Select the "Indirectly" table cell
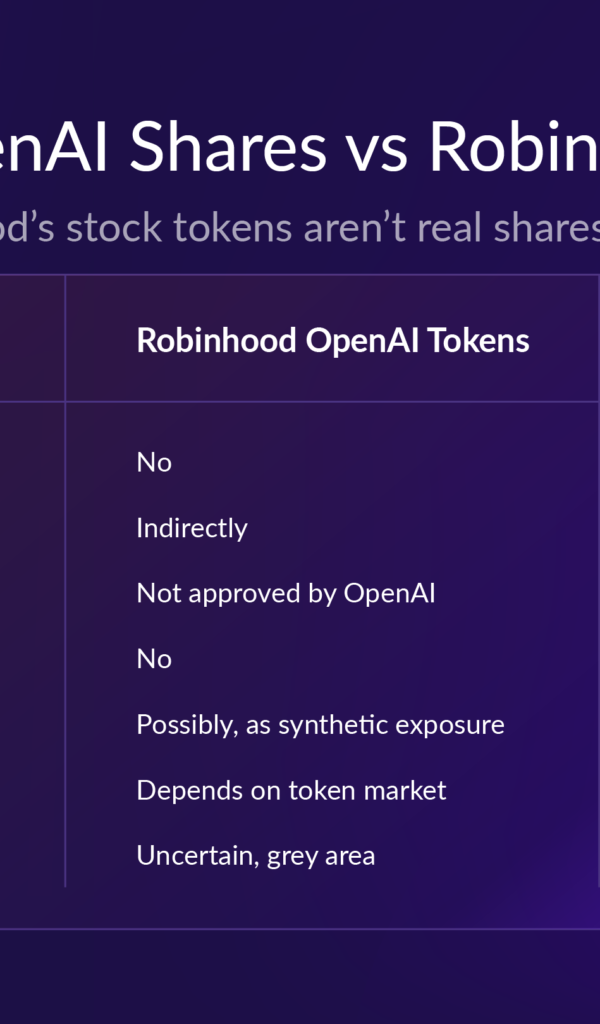This screenshot has width=600, height=1024. pyautogui.click(x=191, y=528)
